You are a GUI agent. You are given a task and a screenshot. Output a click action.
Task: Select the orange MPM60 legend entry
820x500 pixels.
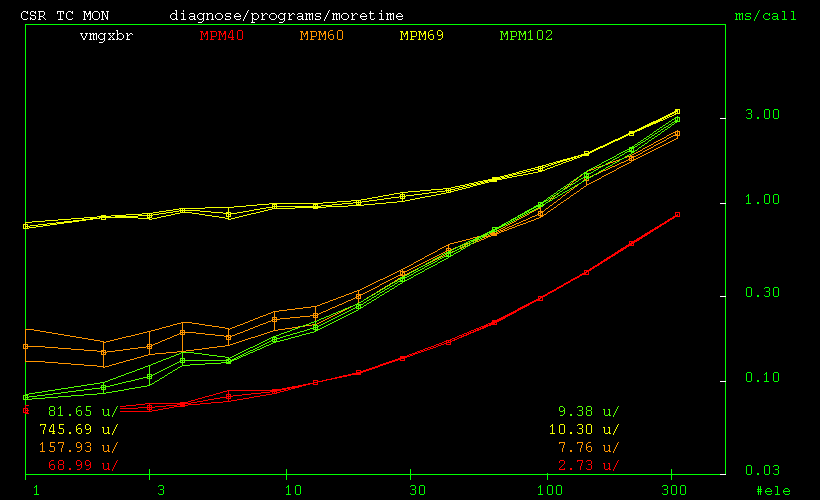point(322,36)
